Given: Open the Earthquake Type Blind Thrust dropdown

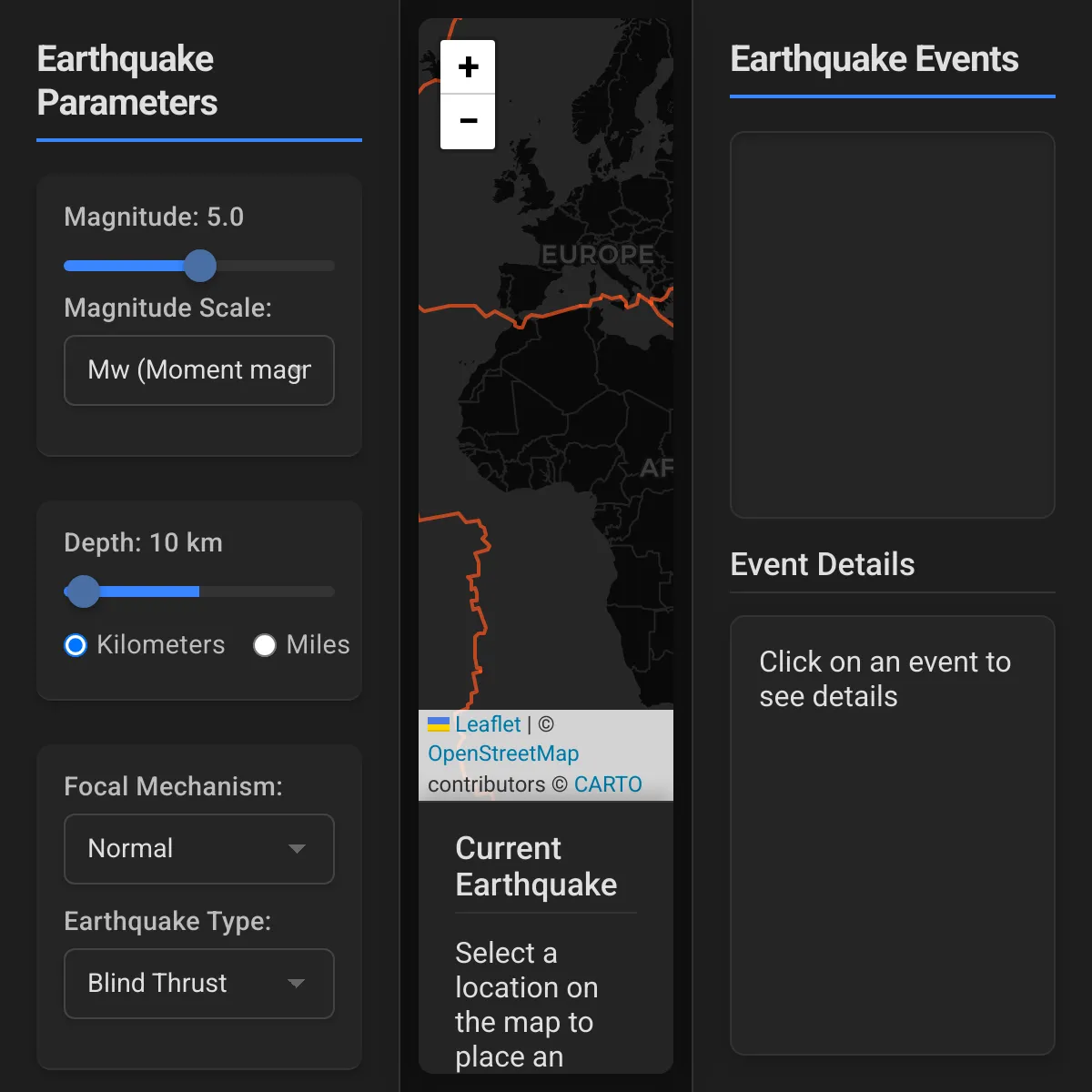Looking at the screenshot, I should [199, 984].
